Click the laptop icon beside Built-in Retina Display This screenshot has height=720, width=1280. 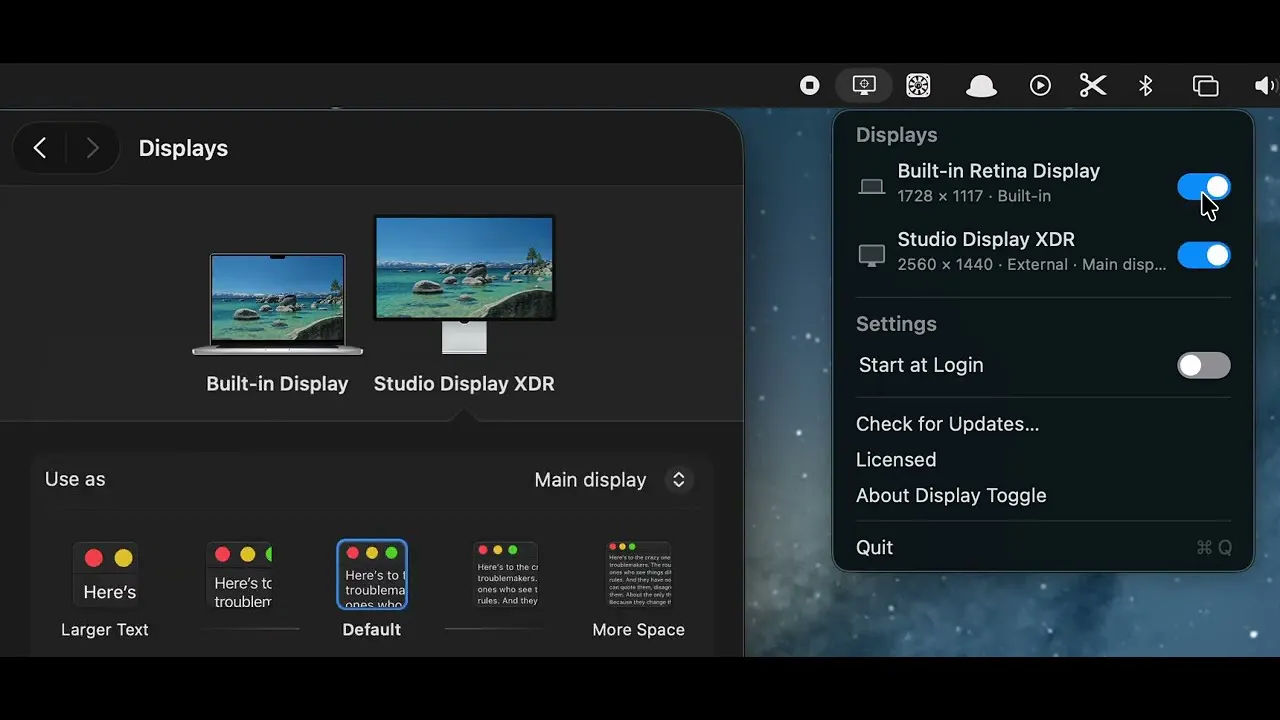872,187
